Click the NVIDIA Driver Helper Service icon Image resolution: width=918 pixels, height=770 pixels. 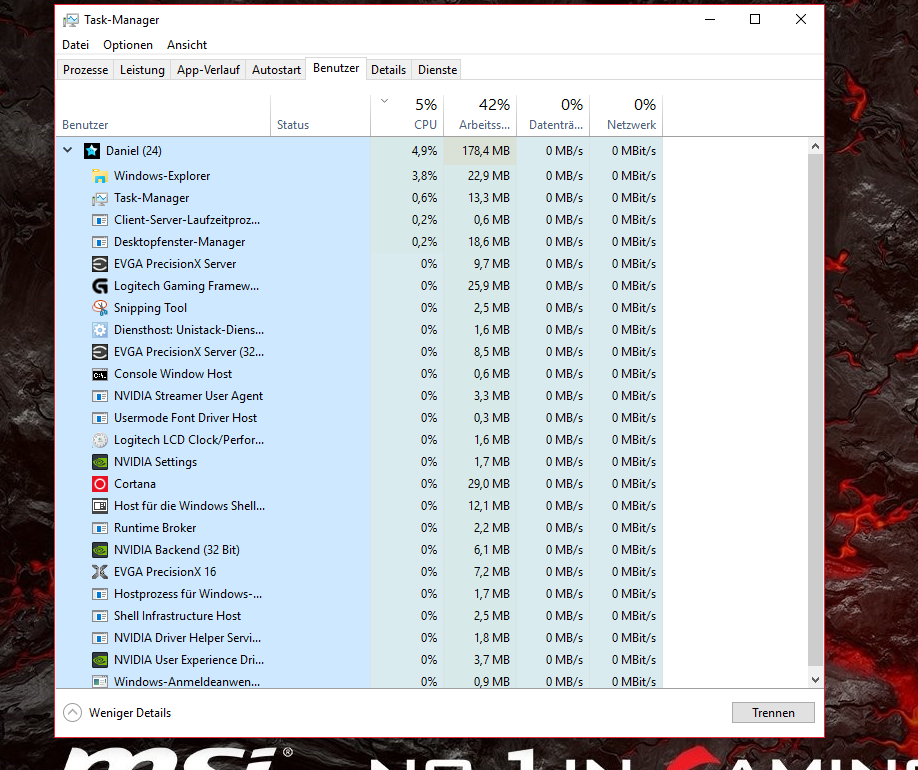(x=100, y=638)
